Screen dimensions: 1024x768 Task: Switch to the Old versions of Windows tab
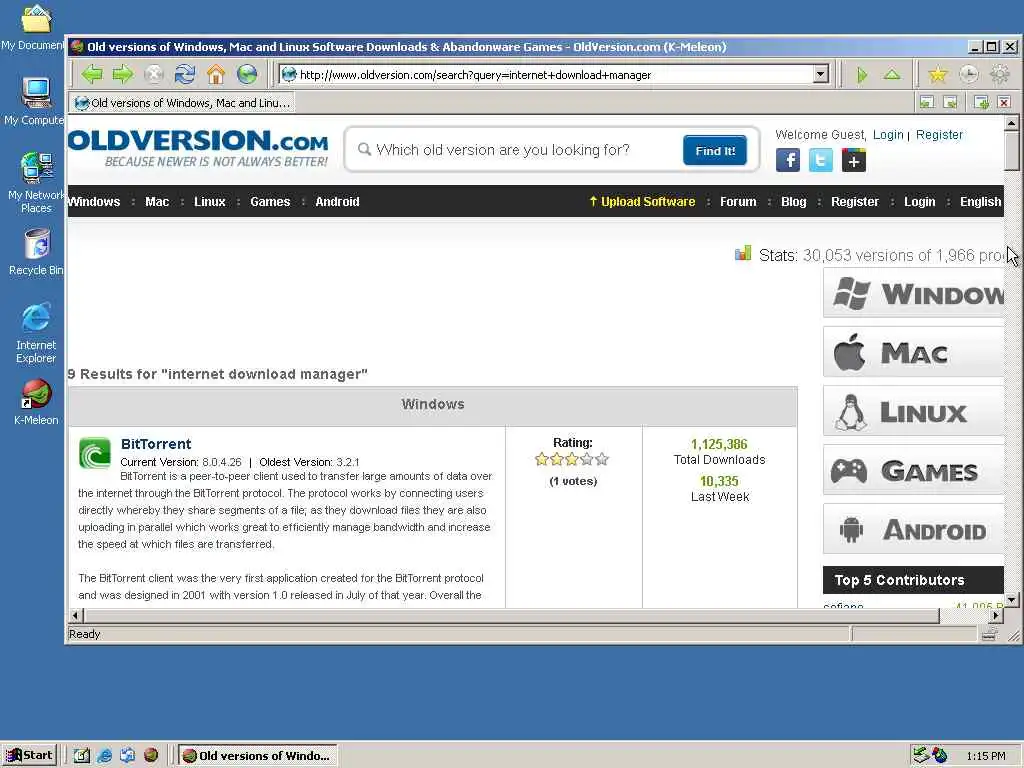click(x=182, y=103)
